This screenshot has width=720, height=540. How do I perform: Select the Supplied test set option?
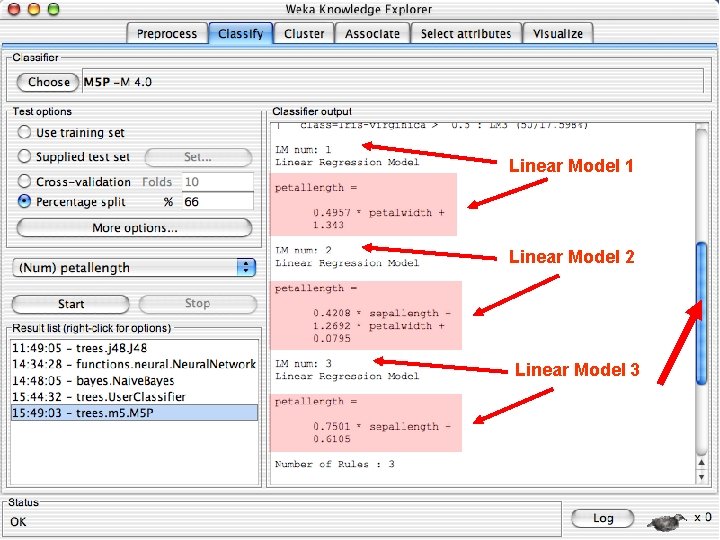24,156
